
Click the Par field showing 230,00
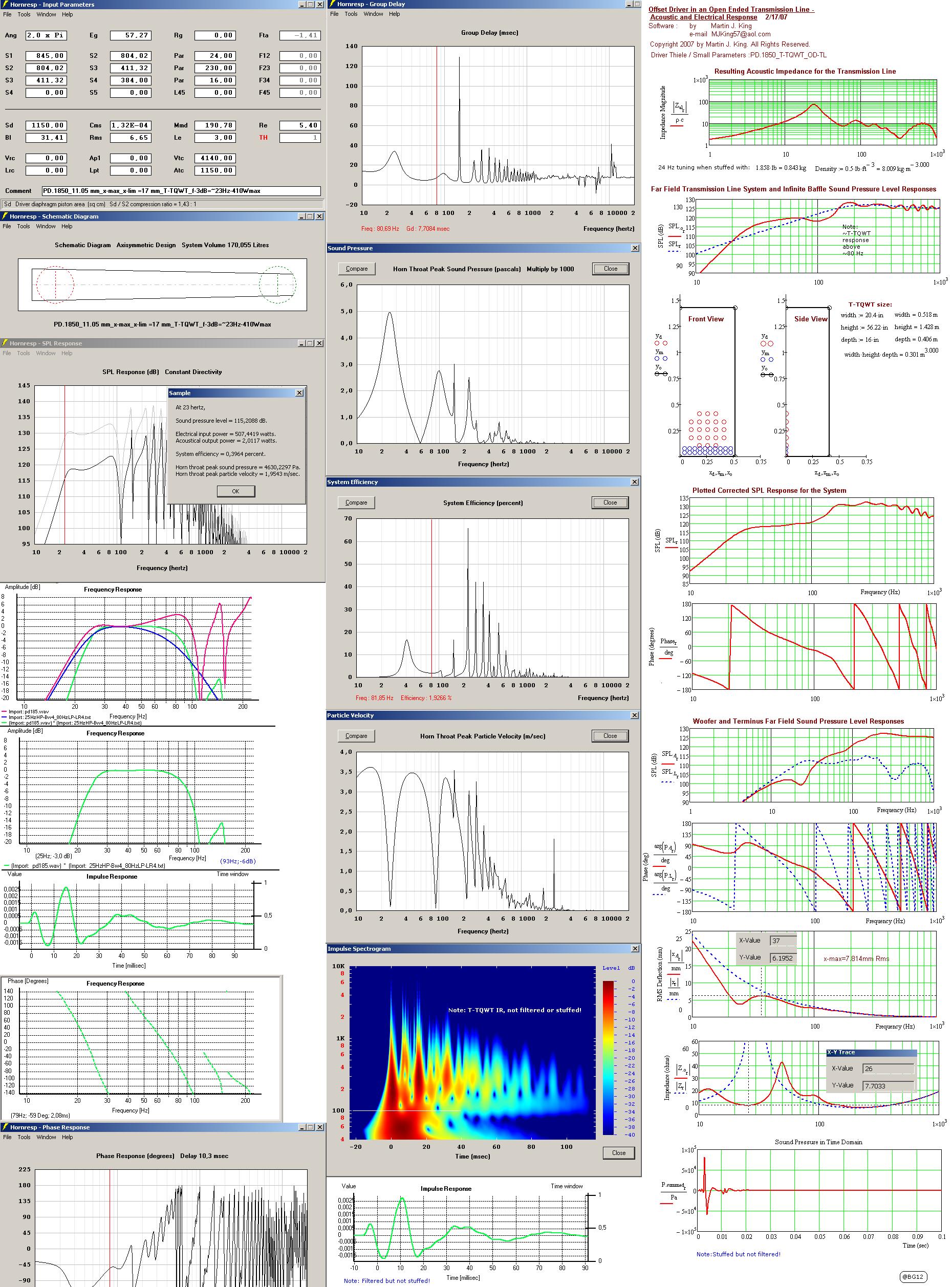coord(215,69)
